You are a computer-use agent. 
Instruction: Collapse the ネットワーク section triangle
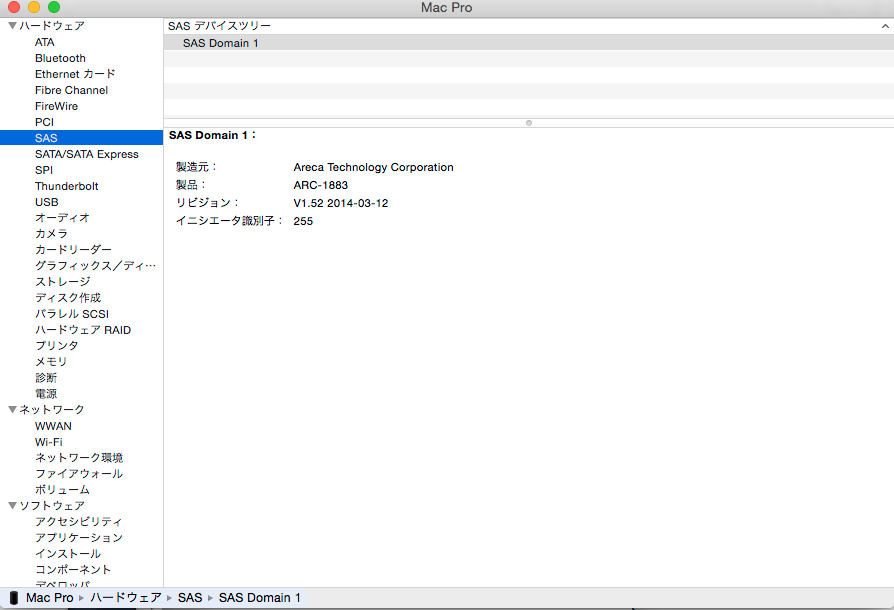click(x=12, y=409)
